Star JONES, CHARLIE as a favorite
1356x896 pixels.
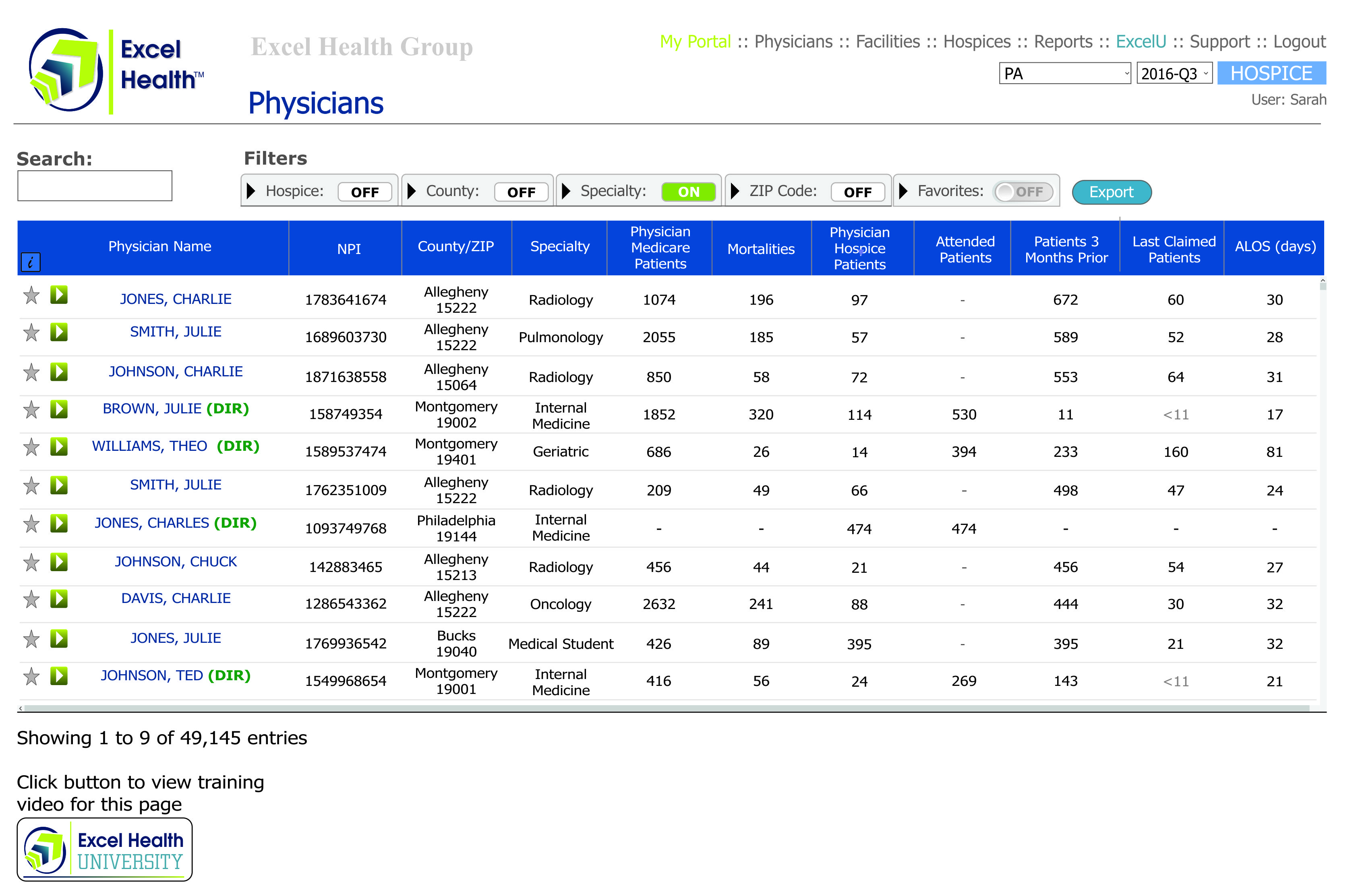pyautogui.click(x=31, y=295)
